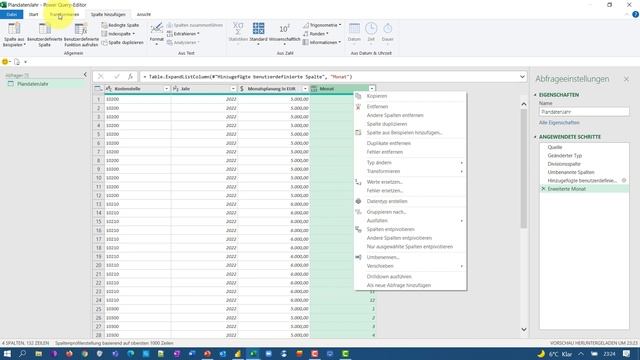This screenshot has height=360, width=640.
Task: Confirm formula with the checkmark icon
Action: click(117, 77)
